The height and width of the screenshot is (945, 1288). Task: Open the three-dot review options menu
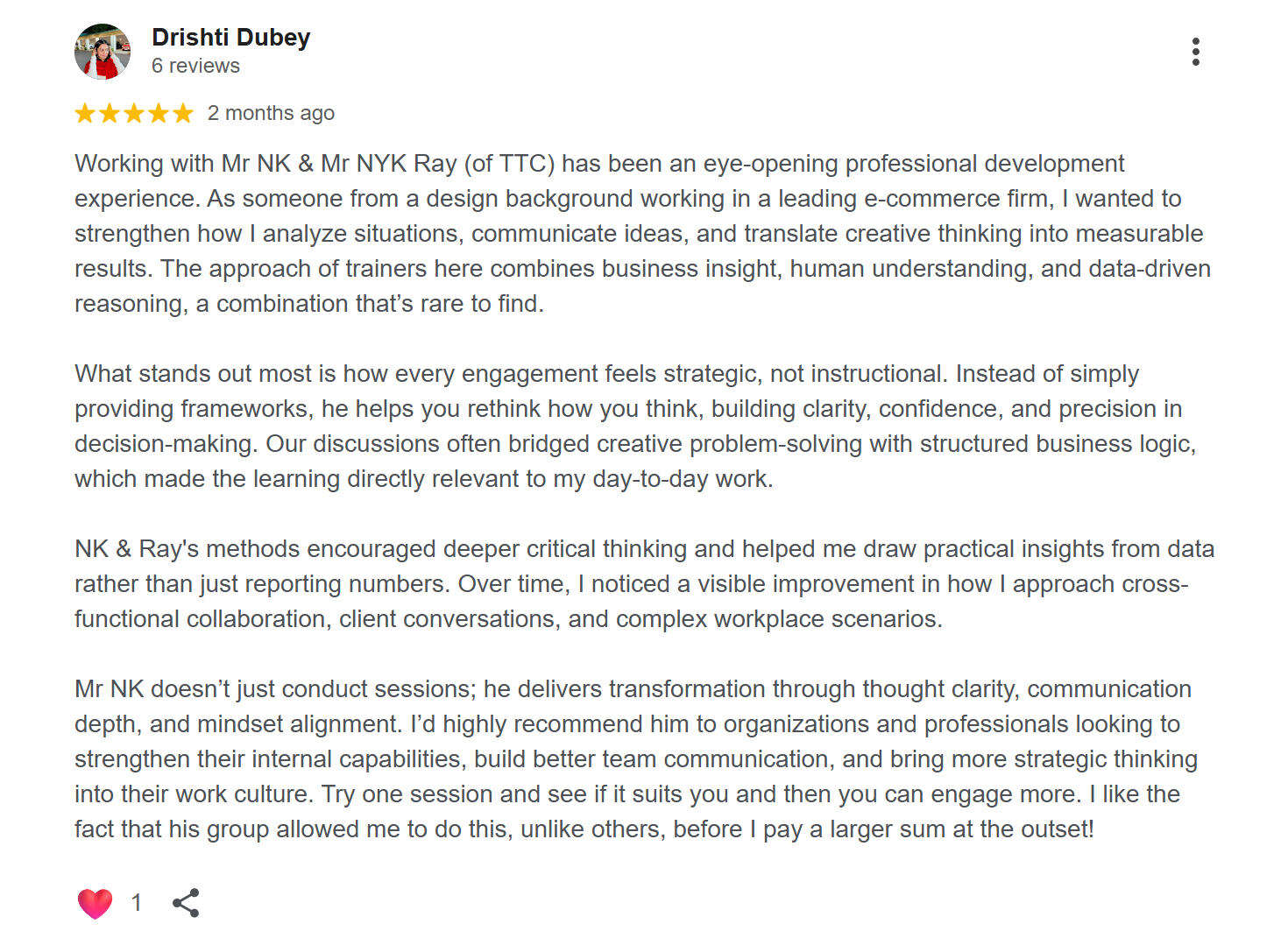1195,52
